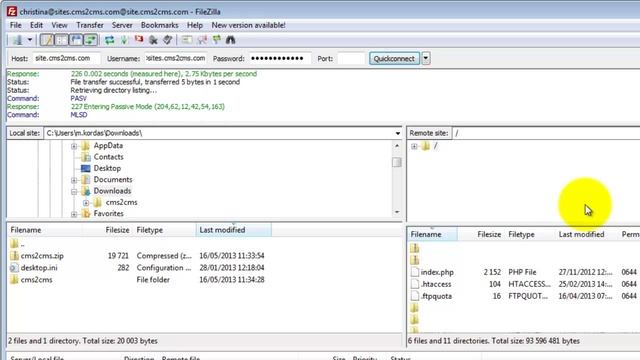Open the Bookmarks menu
This screenshot has height=360, width=640.
click(160, 25)
